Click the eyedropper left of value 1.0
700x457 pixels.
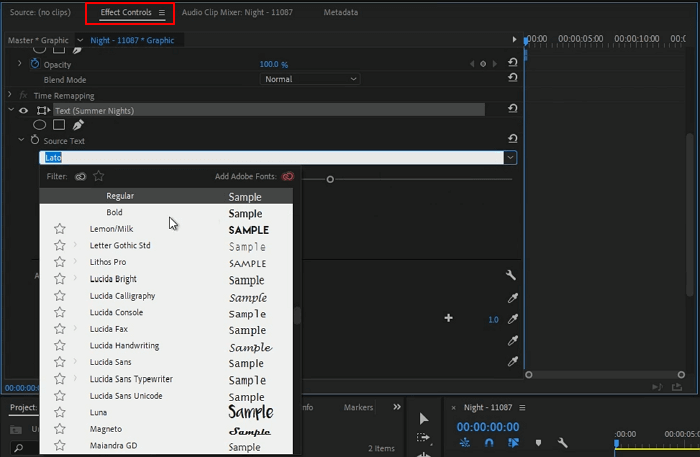[x=512, y=319]
